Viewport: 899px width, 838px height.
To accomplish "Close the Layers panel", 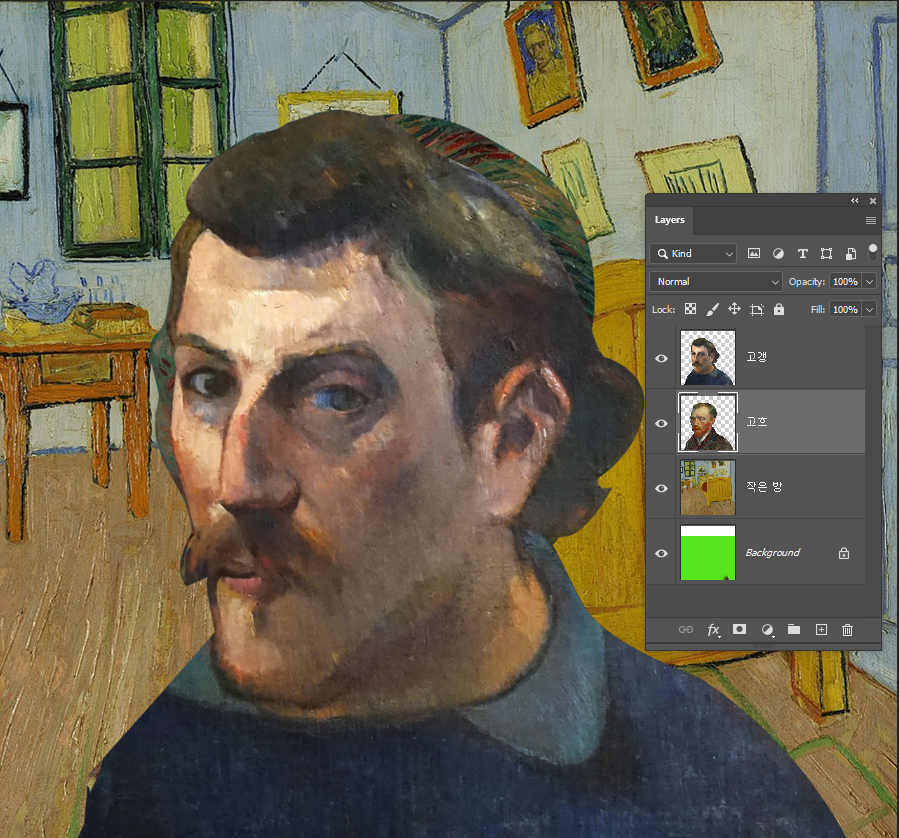I will (x=873, y=201).
